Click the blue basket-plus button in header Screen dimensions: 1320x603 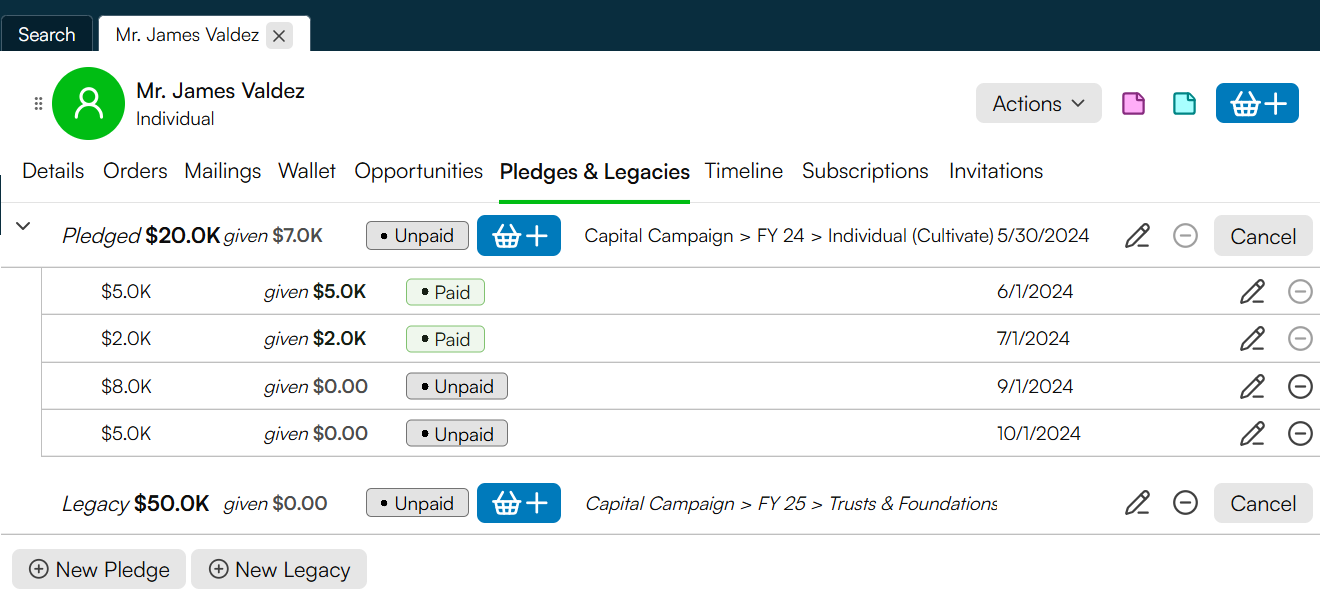pyautogui.click(x=1257, y=103)
